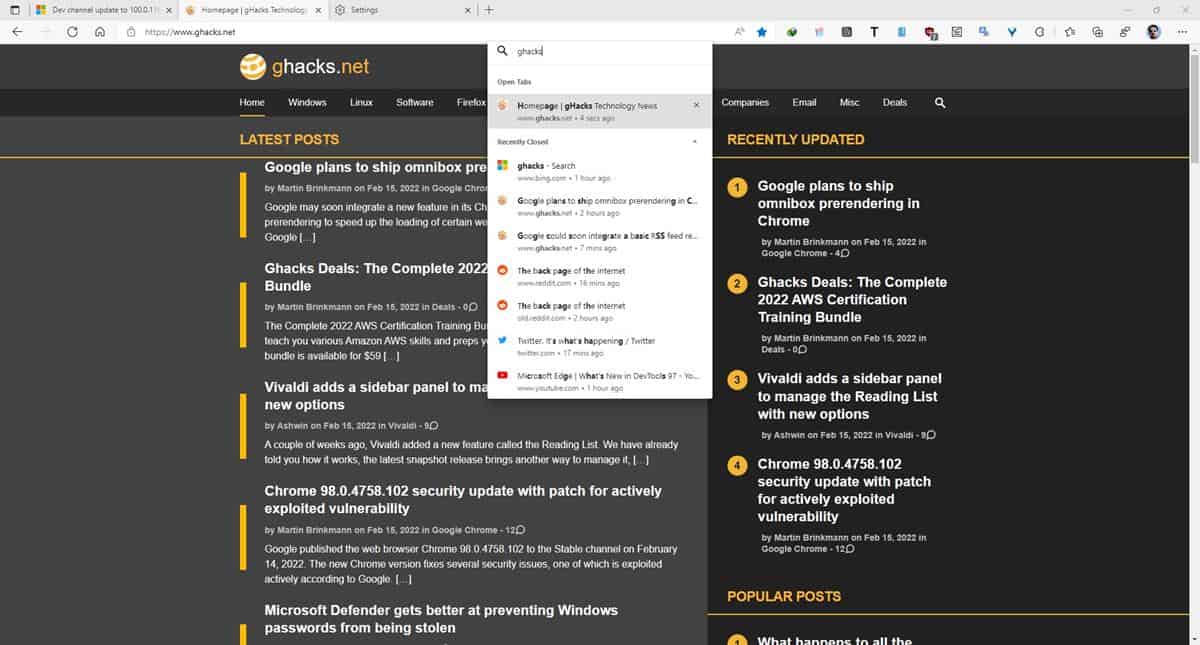The width and height of the screenshot is (1200, 645).
Task: Dismiss the Homepage open tab suggestion
Action: tap(696, 105)
